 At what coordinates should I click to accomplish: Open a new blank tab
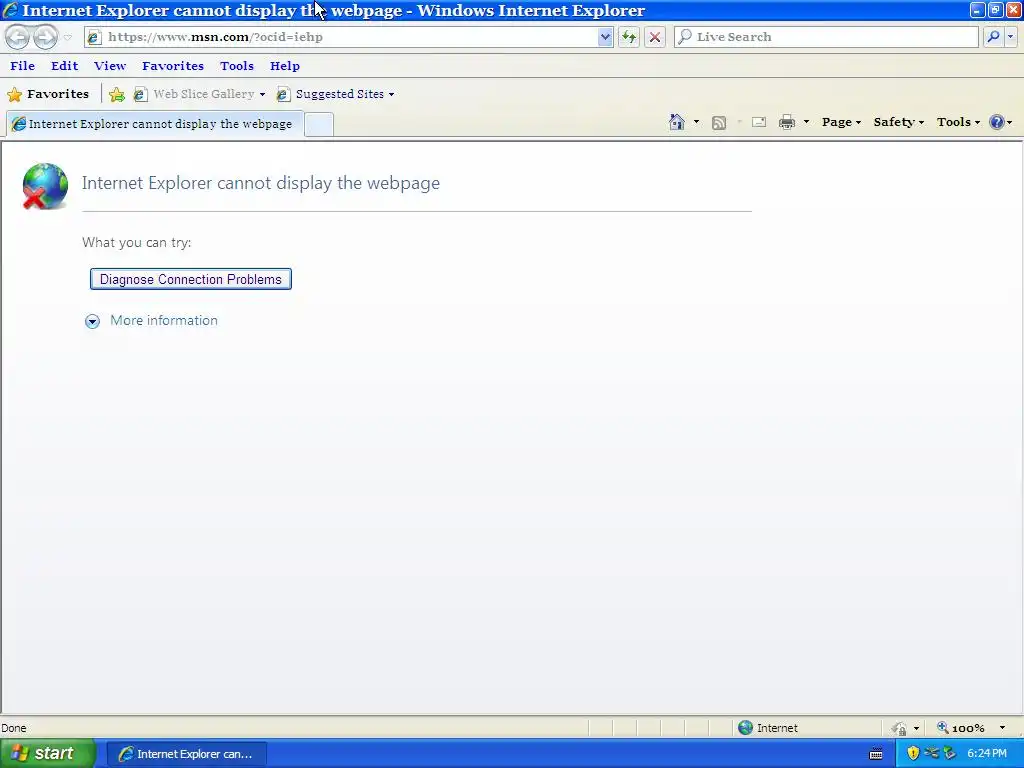tap(319, 124)
